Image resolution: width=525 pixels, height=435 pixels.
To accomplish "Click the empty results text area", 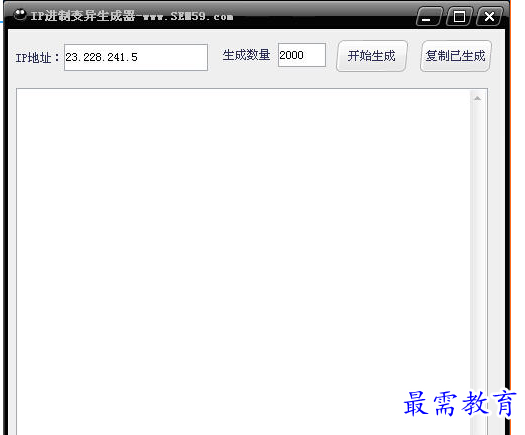I will (243, 262).
